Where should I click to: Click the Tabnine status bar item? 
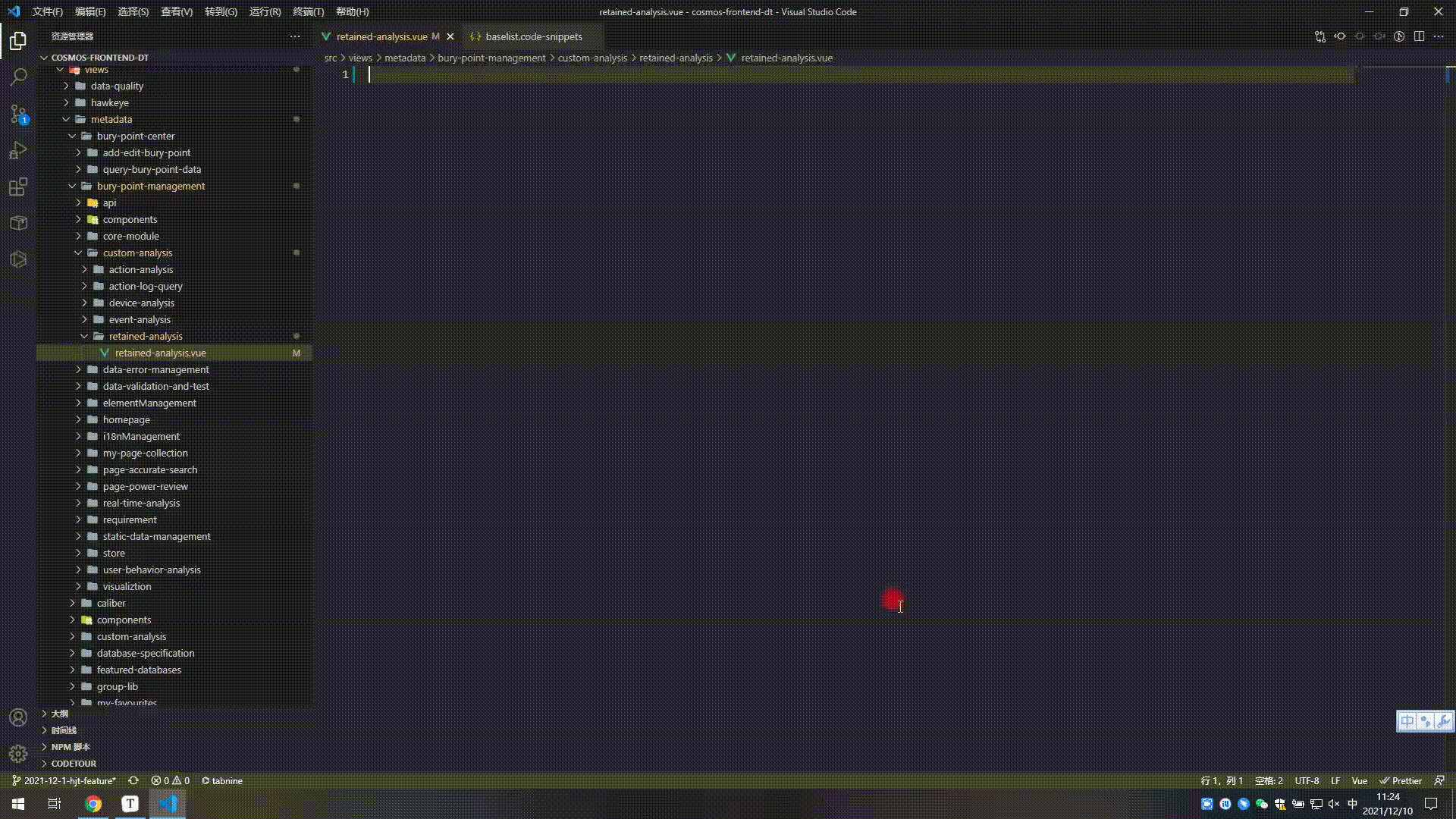[222, 780]
